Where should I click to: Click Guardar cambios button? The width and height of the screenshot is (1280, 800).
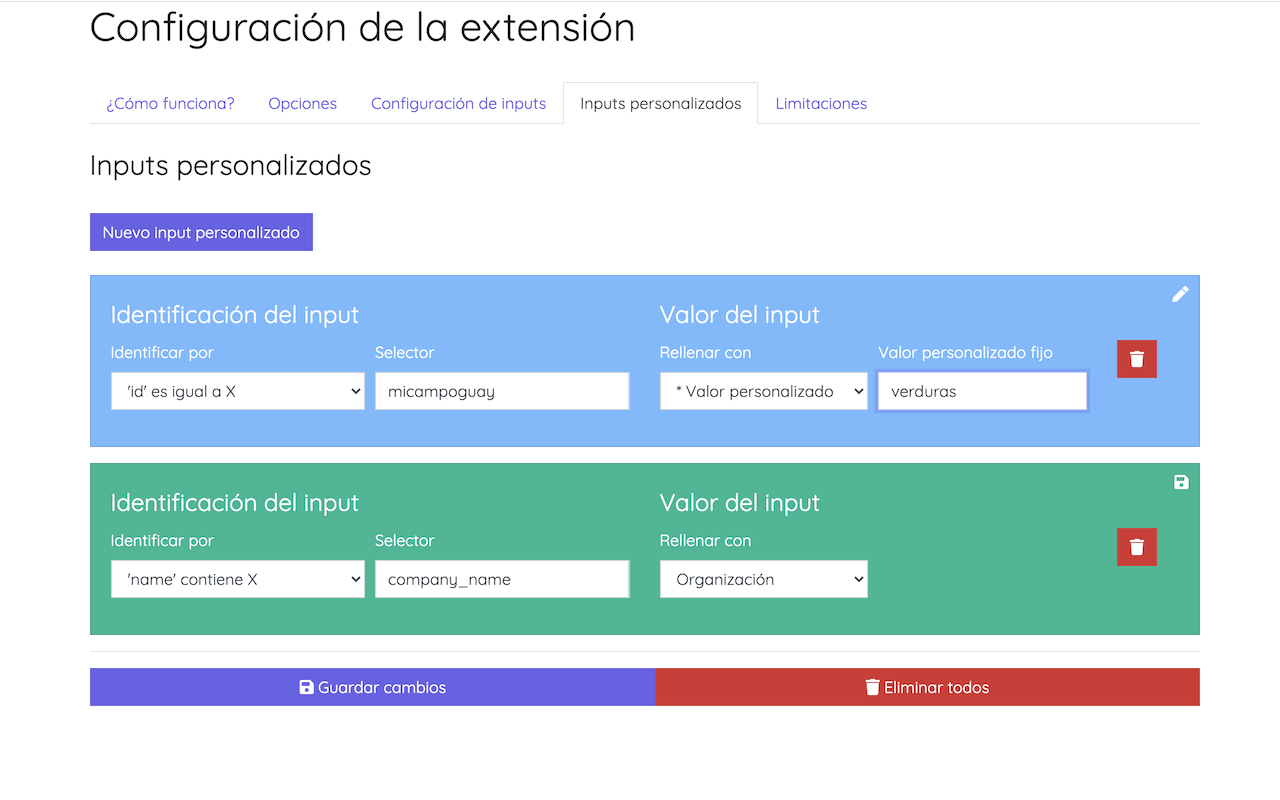373,687
